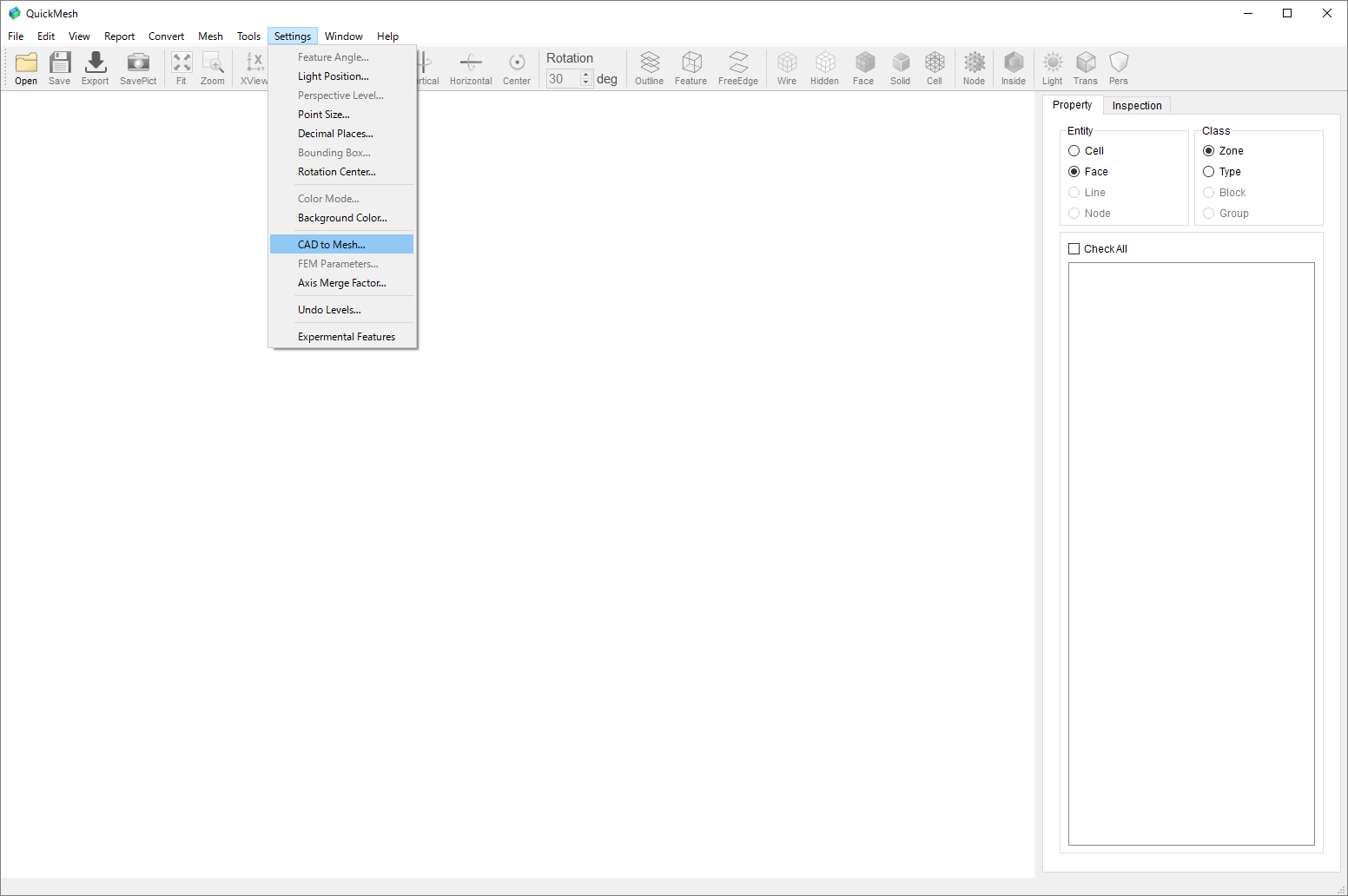Close the open Settings menu
Viewport: 1348px width, 896px height.
pos(293,36)
